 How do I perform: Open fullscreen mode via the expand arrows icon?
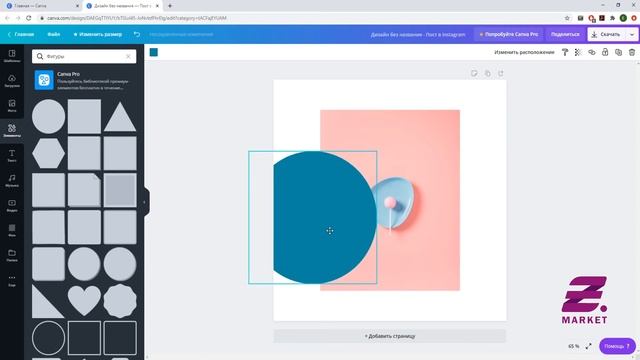pyautogui.click(x=589, y=346)
